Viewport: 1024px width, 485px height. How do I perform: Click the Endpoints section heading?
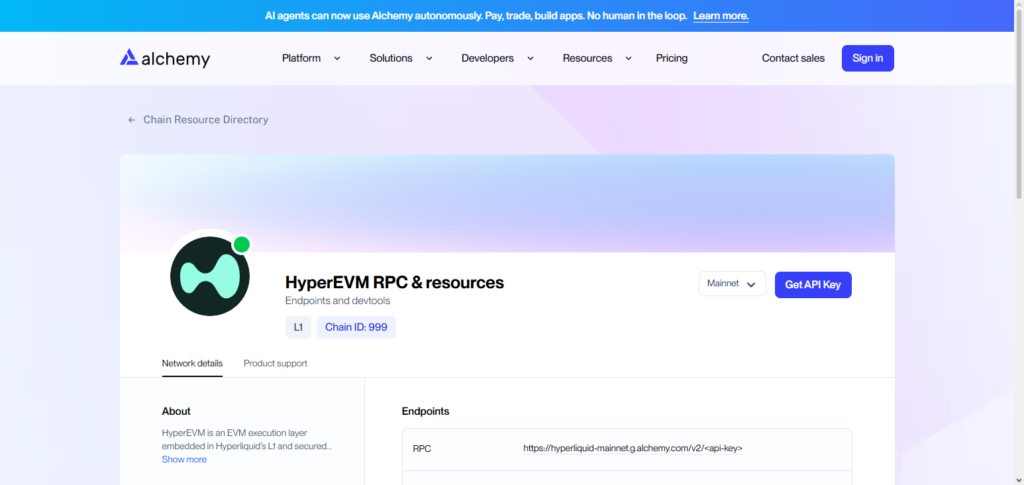point(425,411)
